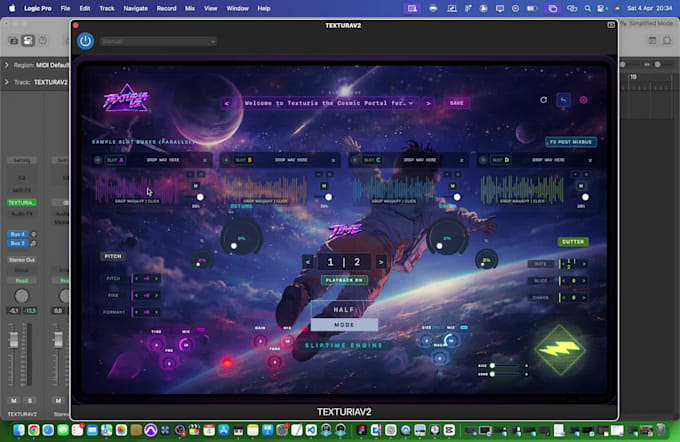Mute Slot C with the M button
The width and height of the screenshot is (680, 442).
452,186
